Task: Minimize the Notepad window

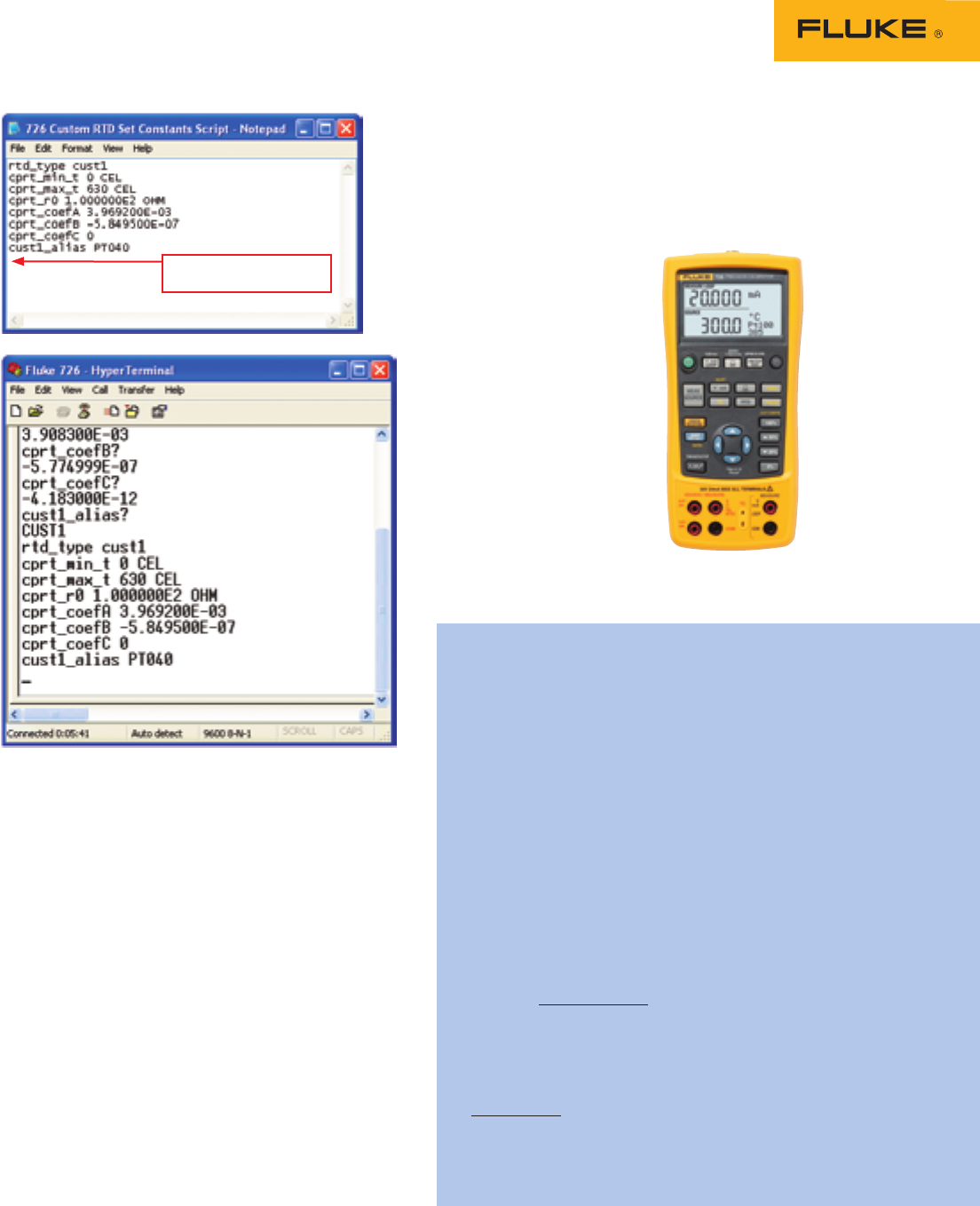Action: pyautogui.click(x=305, y=129)
